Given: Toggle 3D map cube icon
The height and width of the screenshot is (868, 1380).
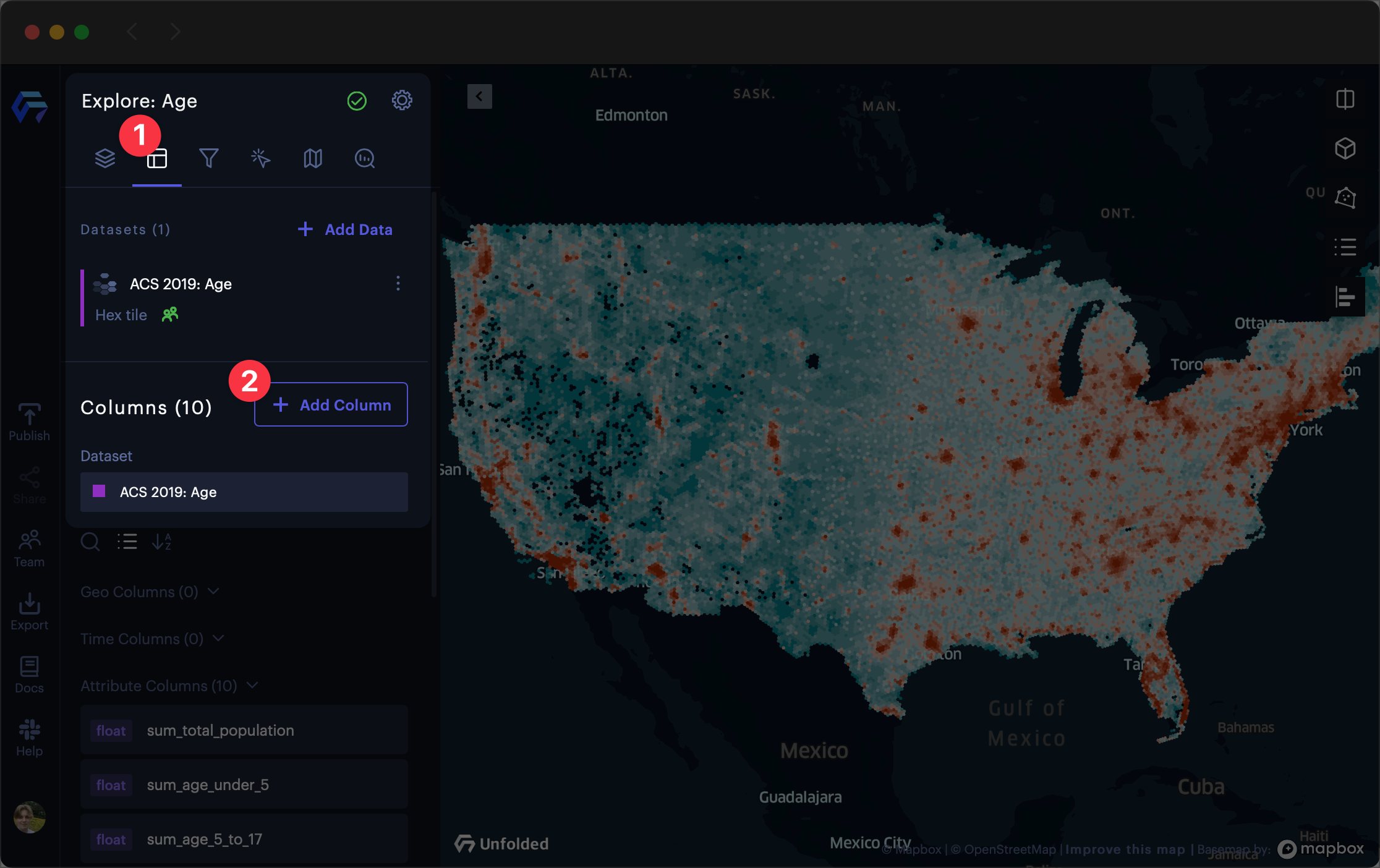Looking at the screenshot, I should pos(1345,148).
